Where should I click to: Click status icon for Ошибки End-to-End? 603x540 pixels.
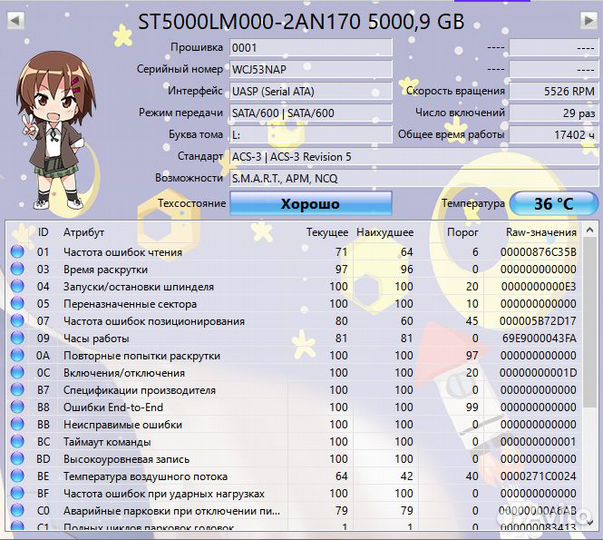17,407
